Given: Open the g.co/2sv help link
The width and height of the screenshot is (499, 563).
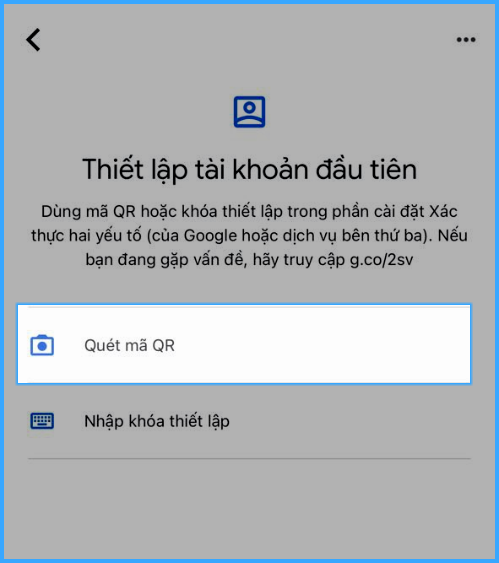Looking at the screenshot, I should (381, 260).
